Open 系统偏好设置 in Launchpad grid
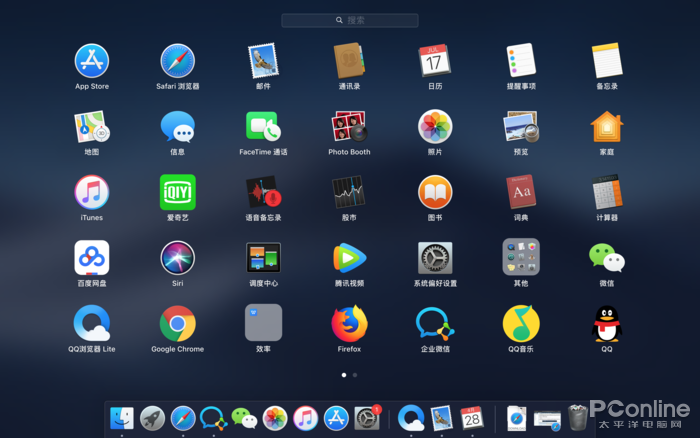700x438 pixels. coord(435,258)
